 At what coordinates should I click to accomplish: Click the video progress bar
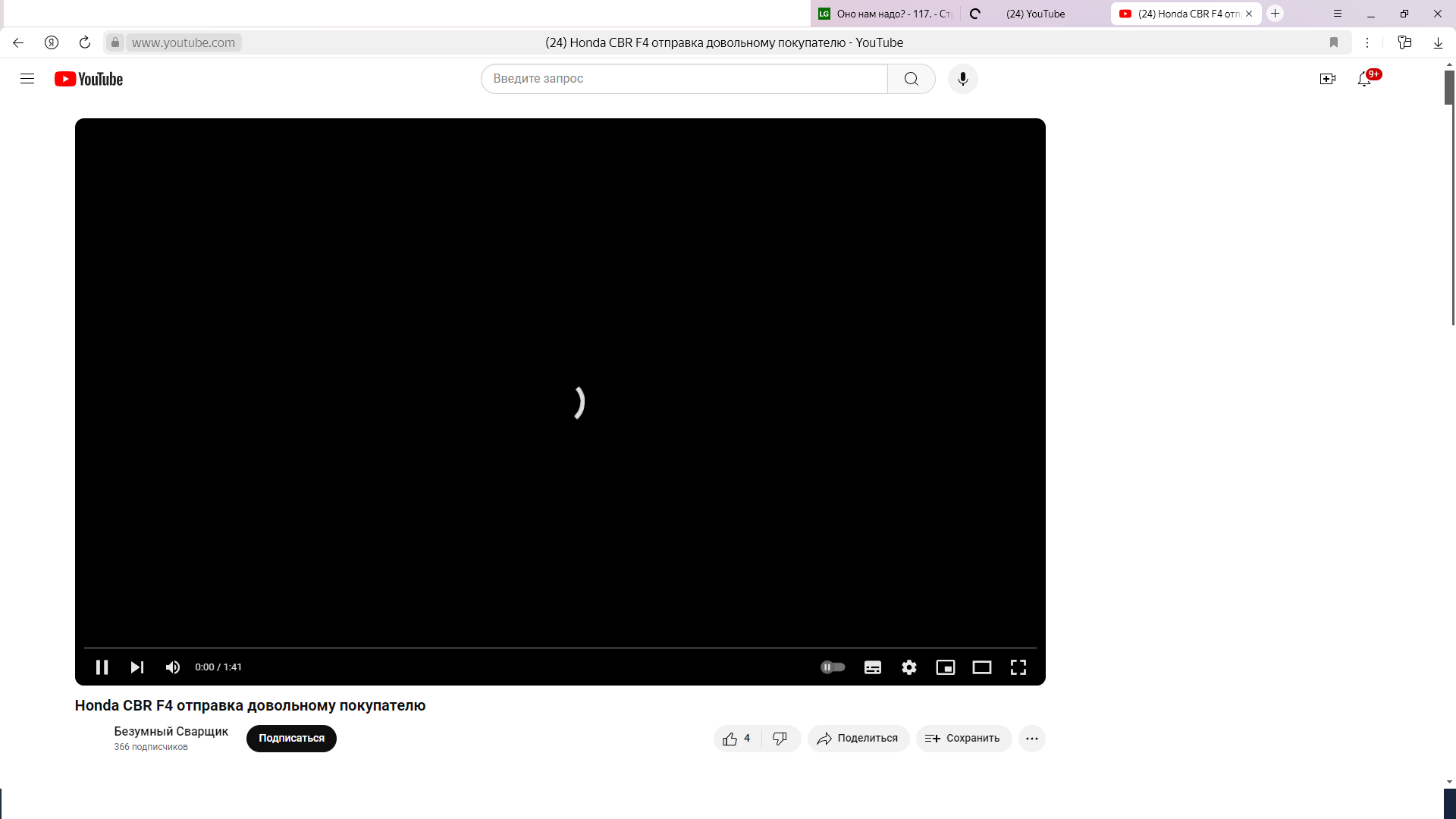(x=560, y=648)
